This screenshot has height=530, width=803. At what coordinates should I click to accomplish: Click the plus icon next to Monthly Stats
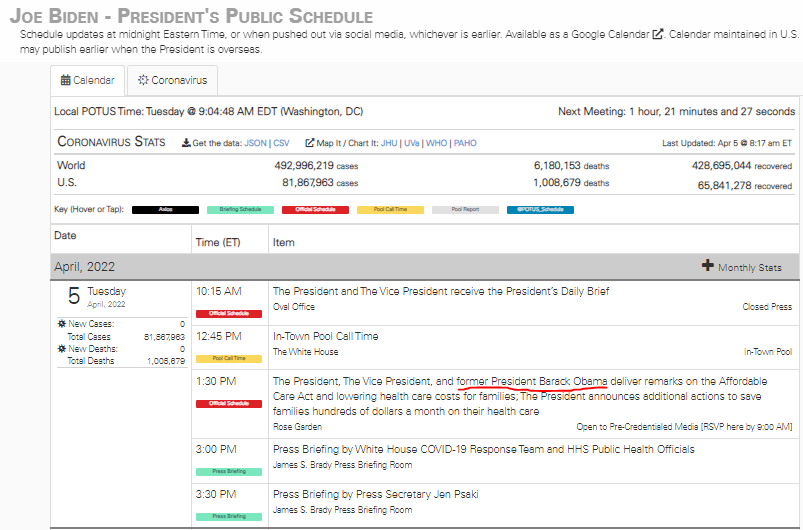[708, 265]
